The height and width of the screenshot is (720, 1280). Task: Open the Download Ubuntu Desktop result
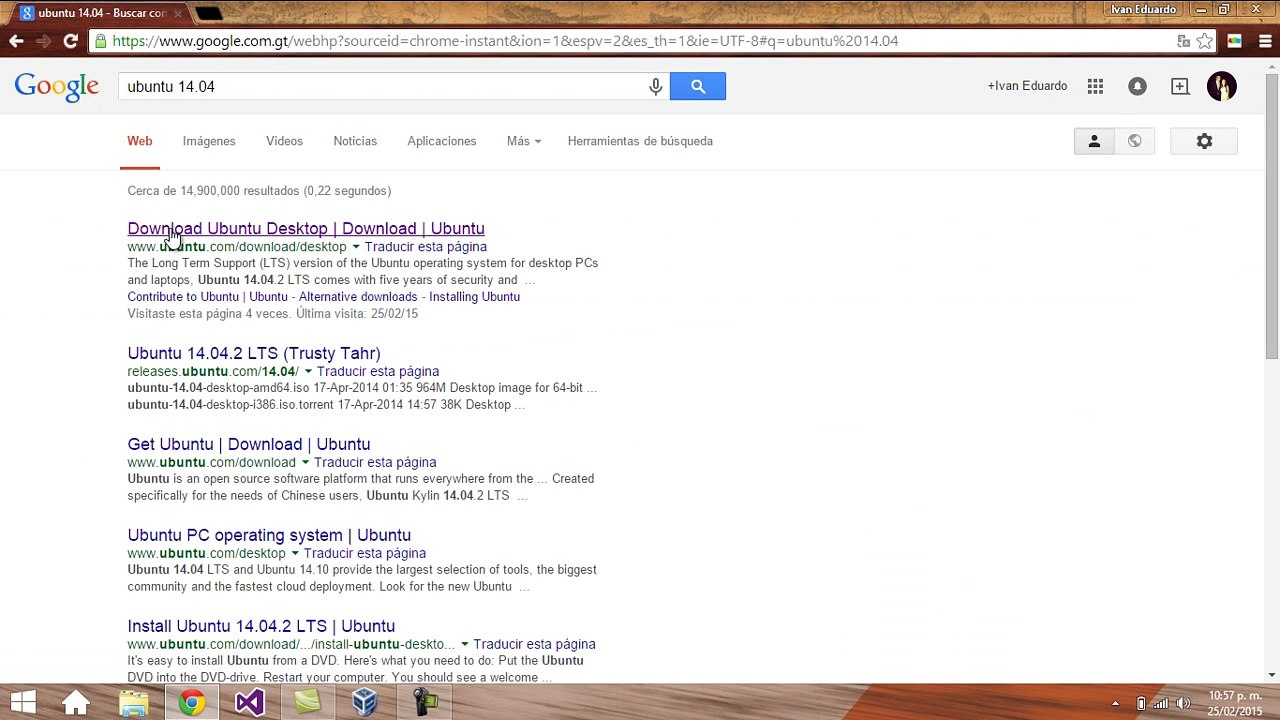306,229
